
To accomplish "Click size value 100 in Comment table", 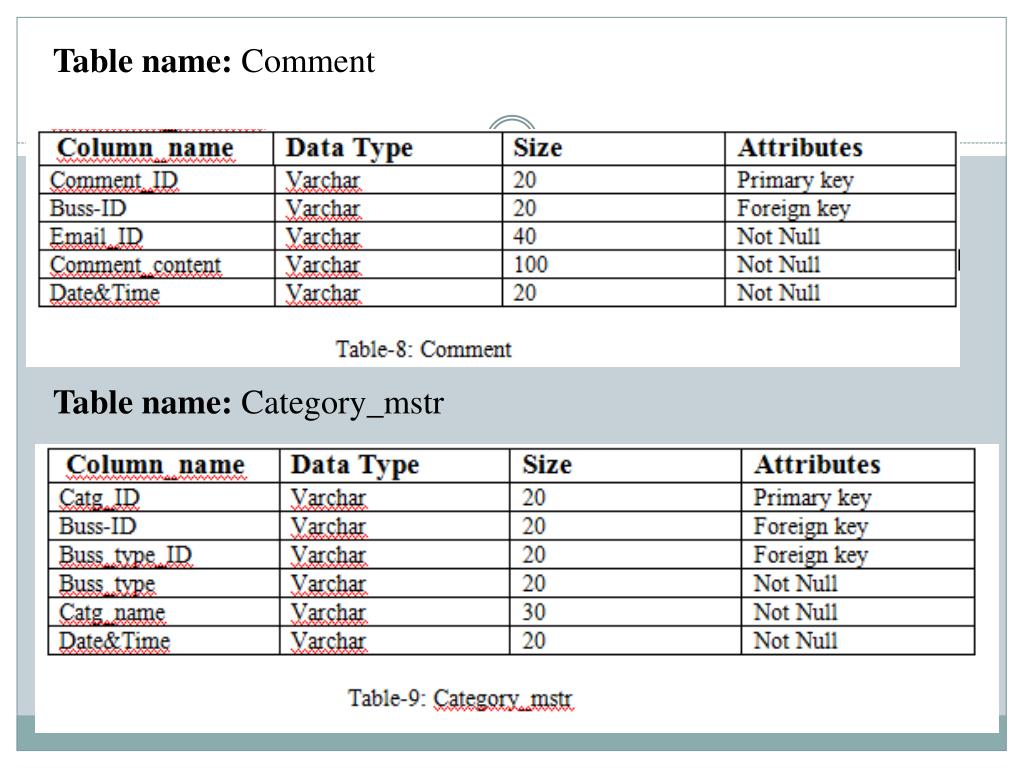I will (x=530, y=264).
